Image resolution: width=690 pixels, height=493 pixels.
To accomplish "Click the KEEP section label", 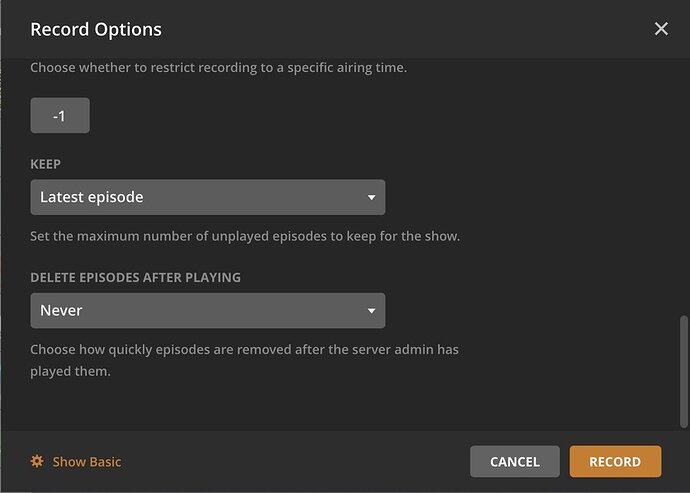I will (x=46, y=163).
